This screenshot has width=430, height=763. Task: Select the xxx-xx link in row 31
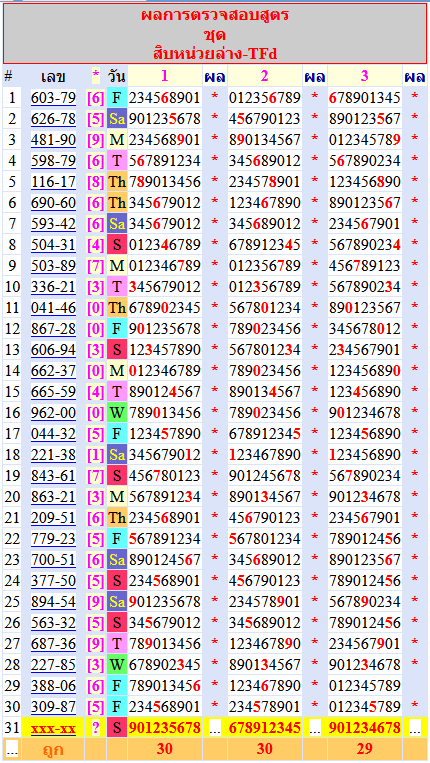click(x=54, y=728)
